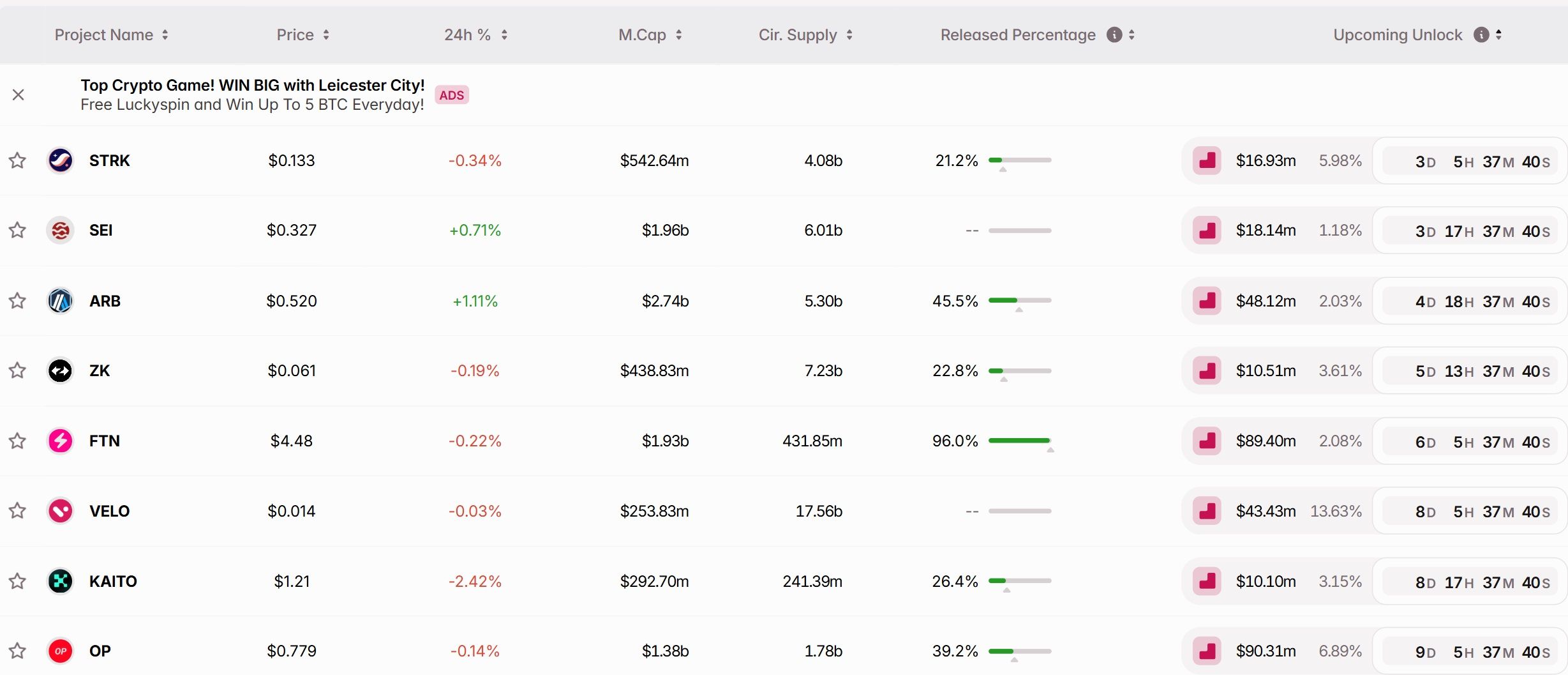Click the STRK token logo icon
The height and width of the screenshot is (675, 1568).
[61, 160]
